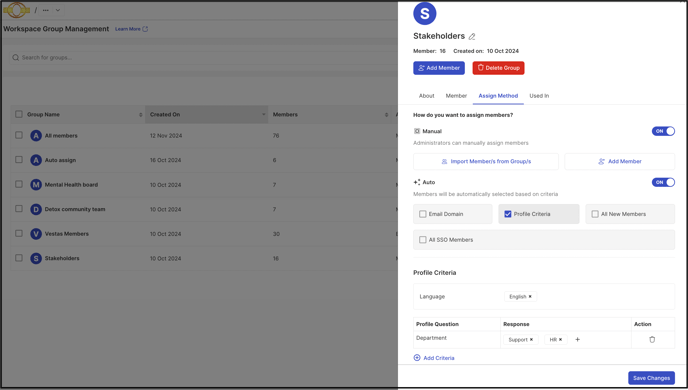Click the Mental Health board avatar icon
The height and width of the screenshot is (390, 688).
(36, 185)
